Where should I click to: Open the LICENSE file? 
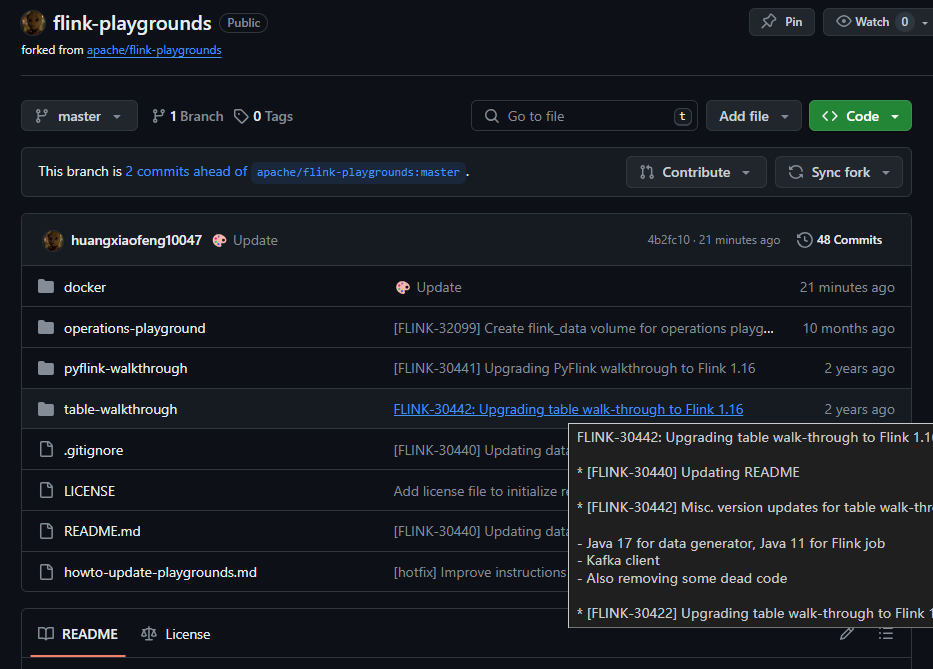pyautogui.click(x=89, y=491)
